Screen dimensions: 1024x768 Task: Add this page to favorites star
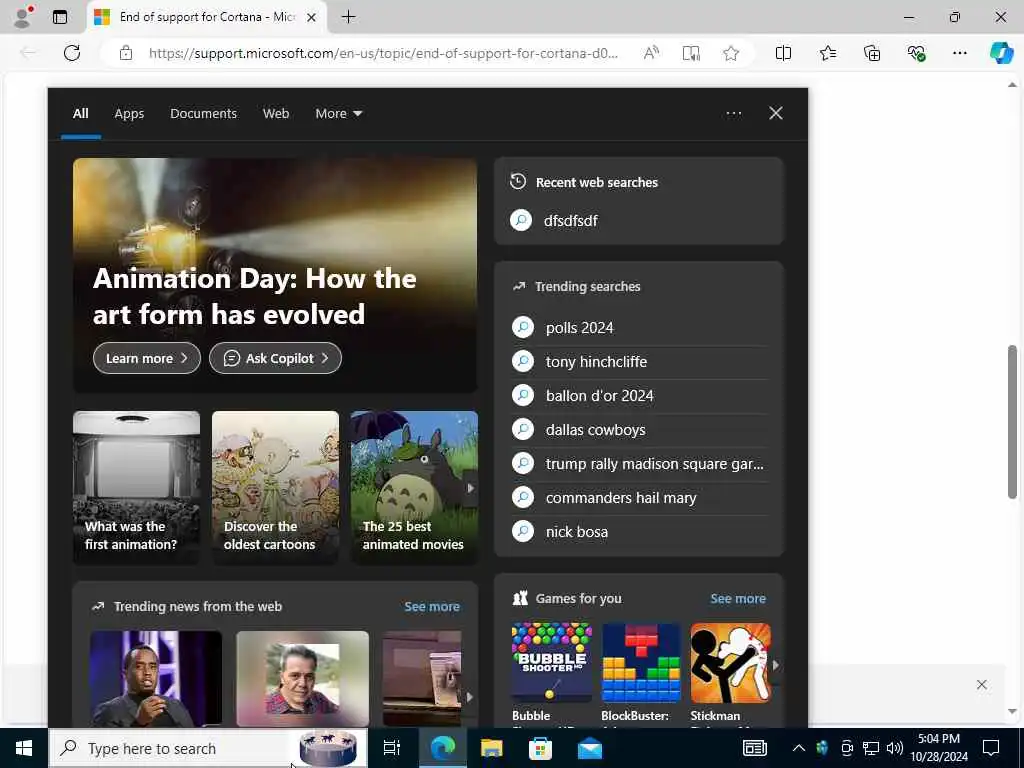pyautogui.click(x=731, y=53)
